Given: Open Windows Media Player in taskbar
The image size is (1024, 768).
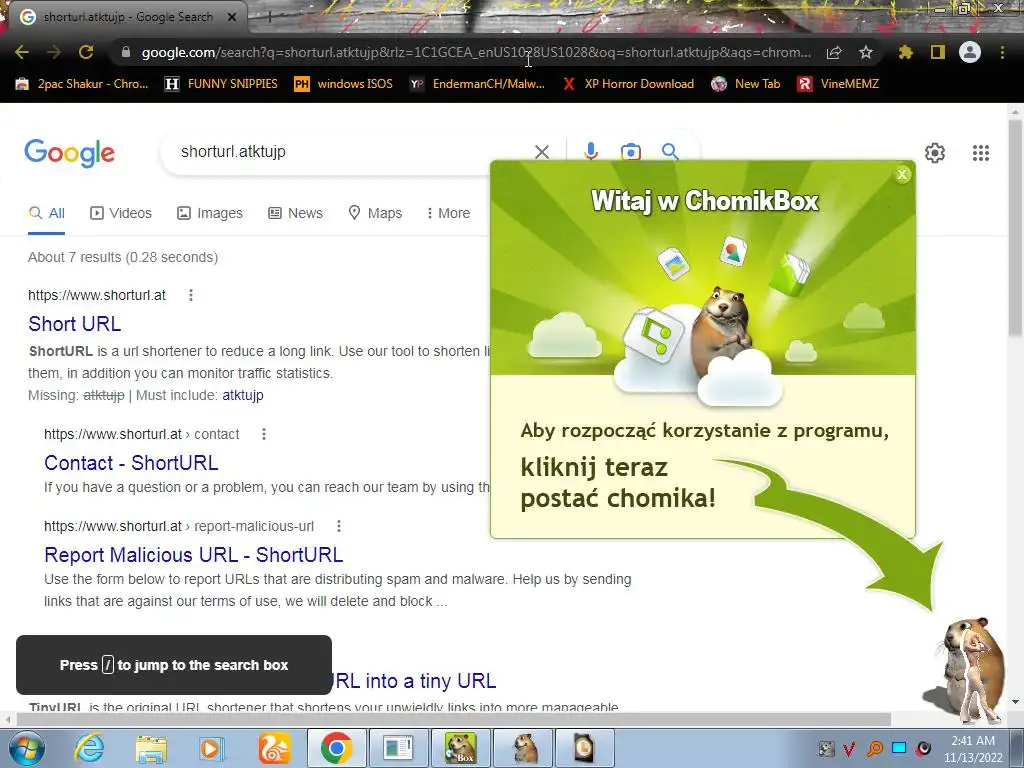Looking at the screenshot, I should pyautogui.click(x=212, y=748).
